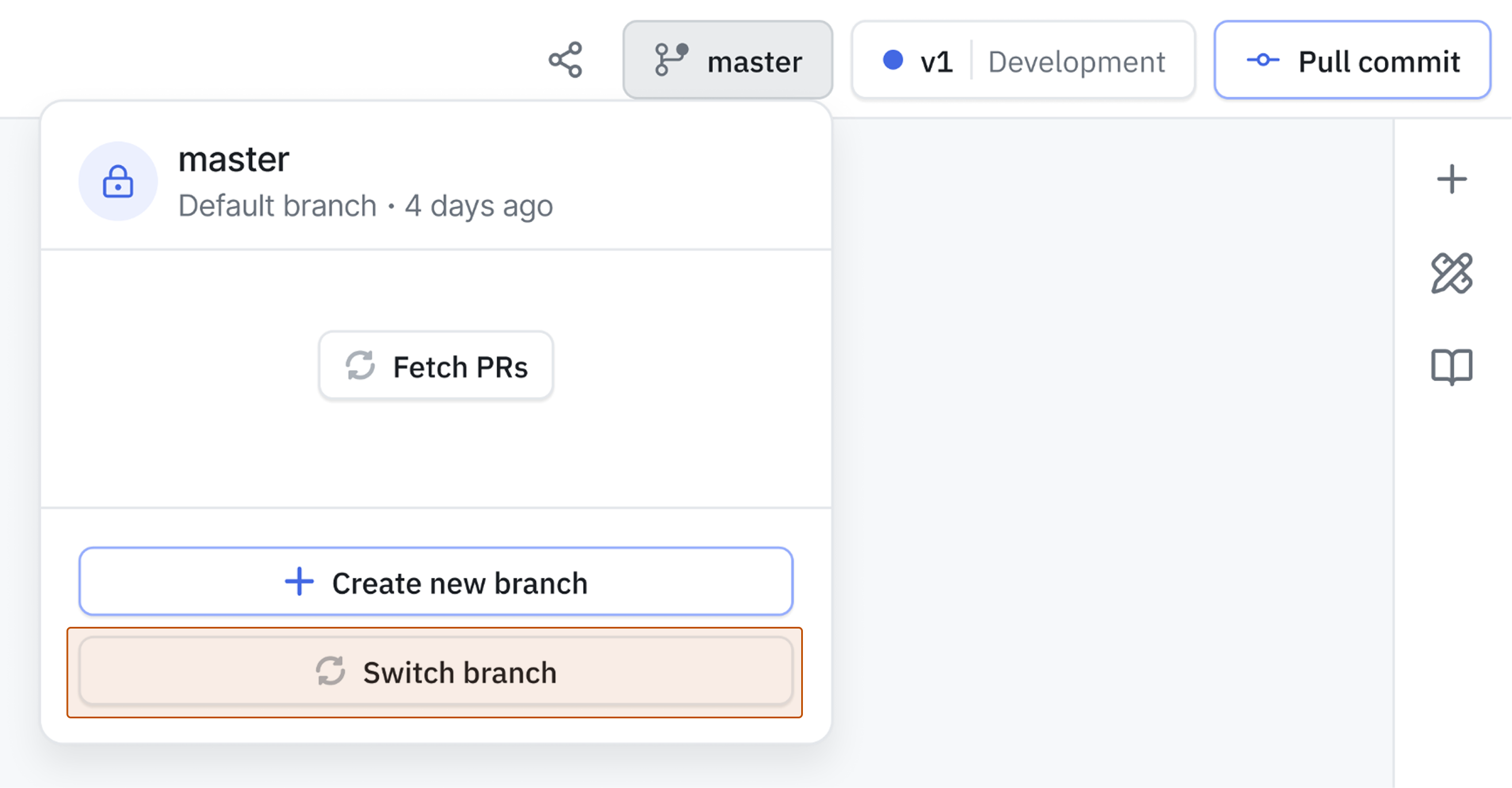Click the share icon in the toolbar
The width and height of the screenshot is (1512, 788).
[565, 60]
